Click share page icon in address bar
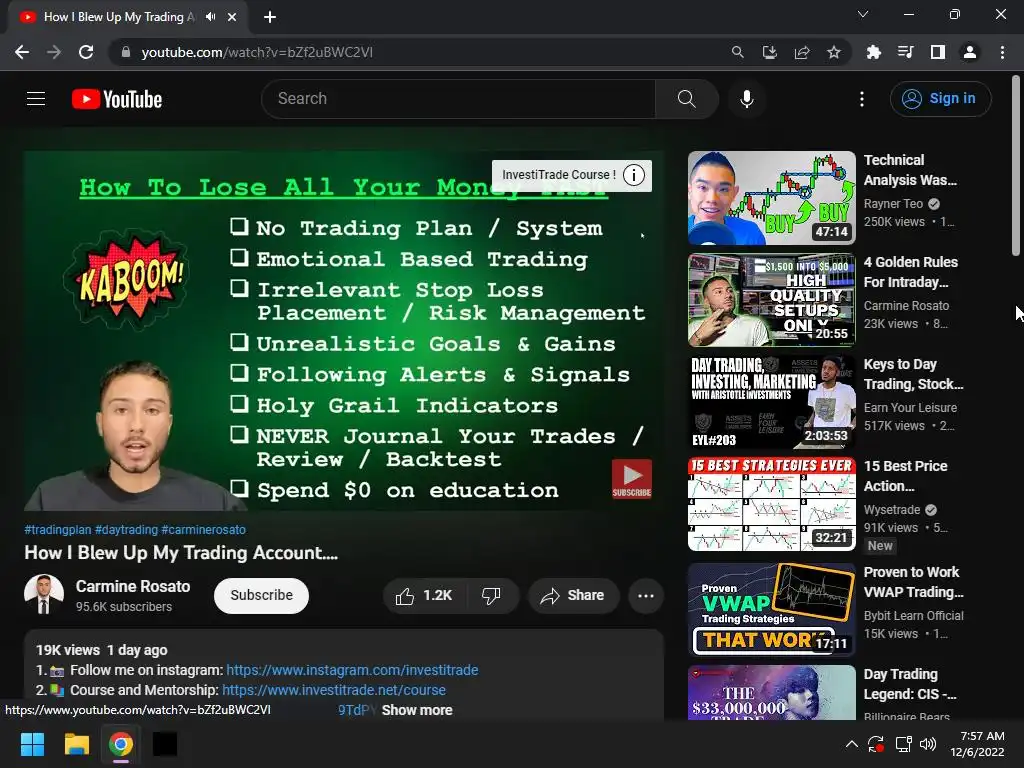The width and height of the screenshot is (1024, 768). (x=802, y=52)
